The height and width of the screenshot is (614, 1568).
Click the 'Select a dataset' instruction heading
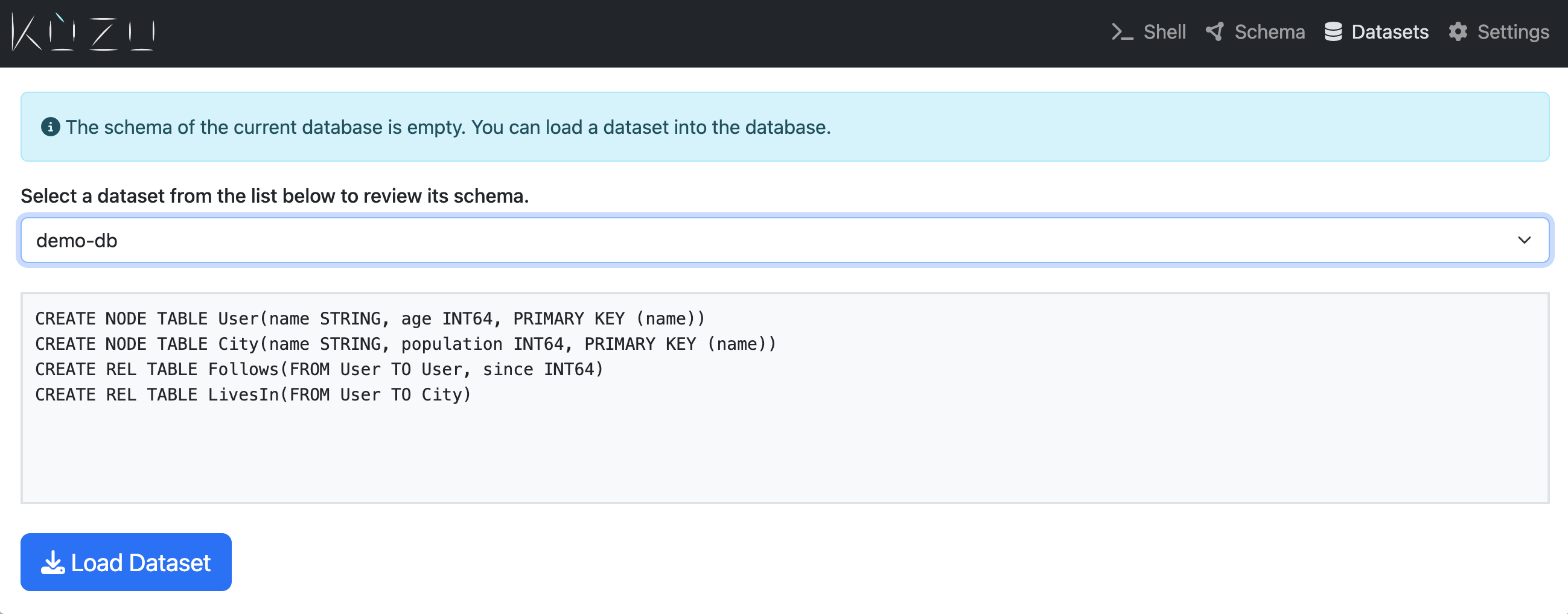point(275,196)
